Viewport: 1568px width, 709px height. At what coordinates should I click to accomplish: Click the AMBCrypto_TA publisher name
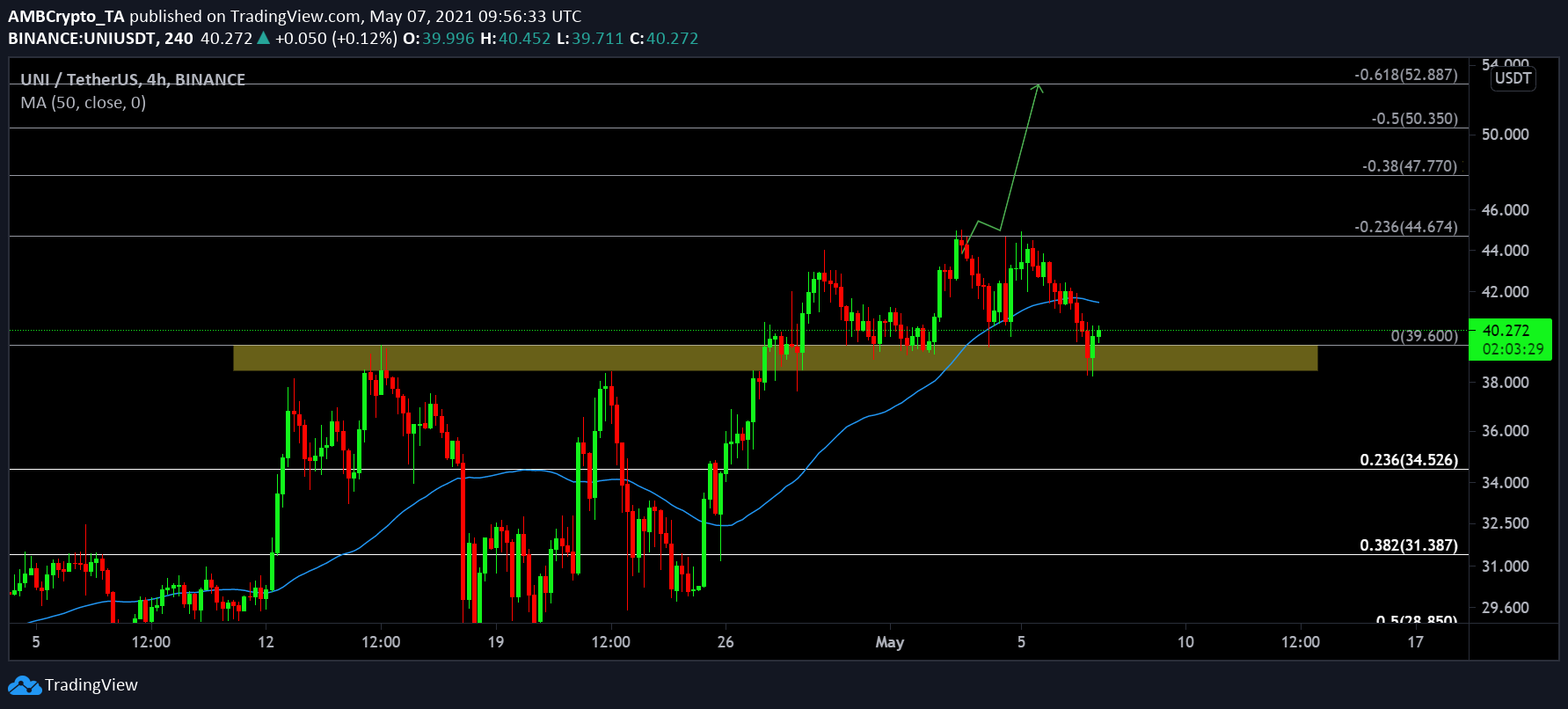[x=66, y=17]
